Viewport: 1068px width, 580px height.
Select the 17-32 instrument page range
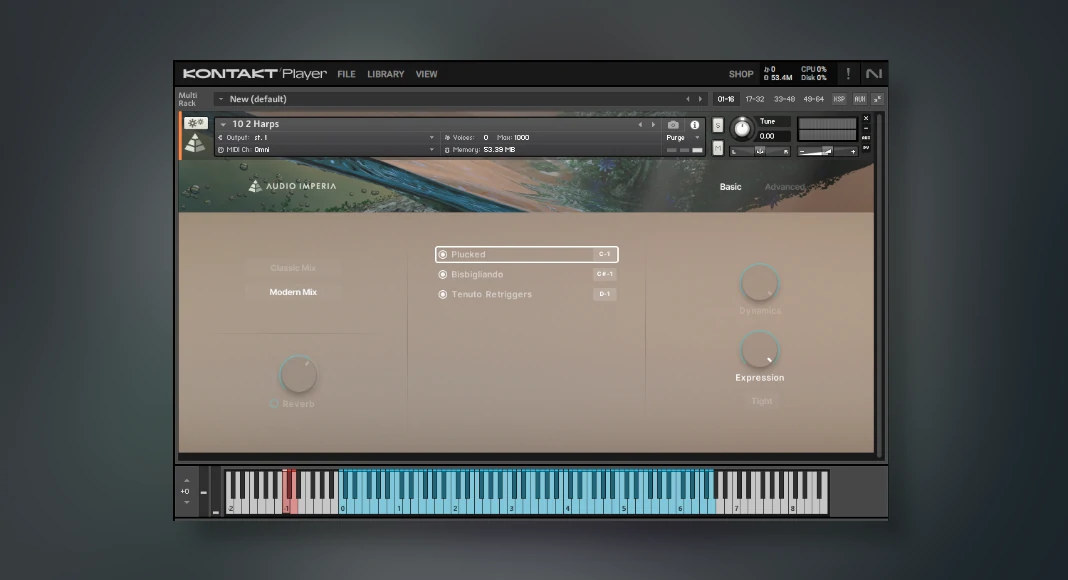point(754,99)
